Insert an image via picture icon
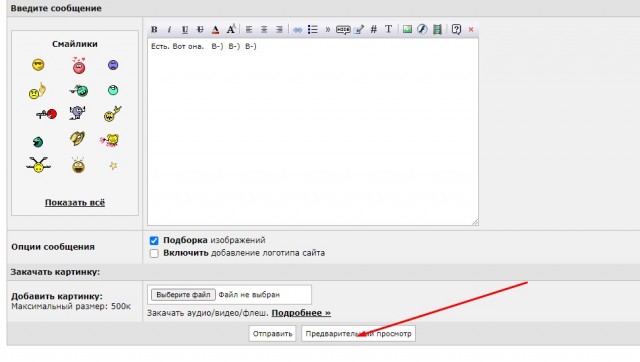This screenshot has height=362, width=640. pos(407,29)
